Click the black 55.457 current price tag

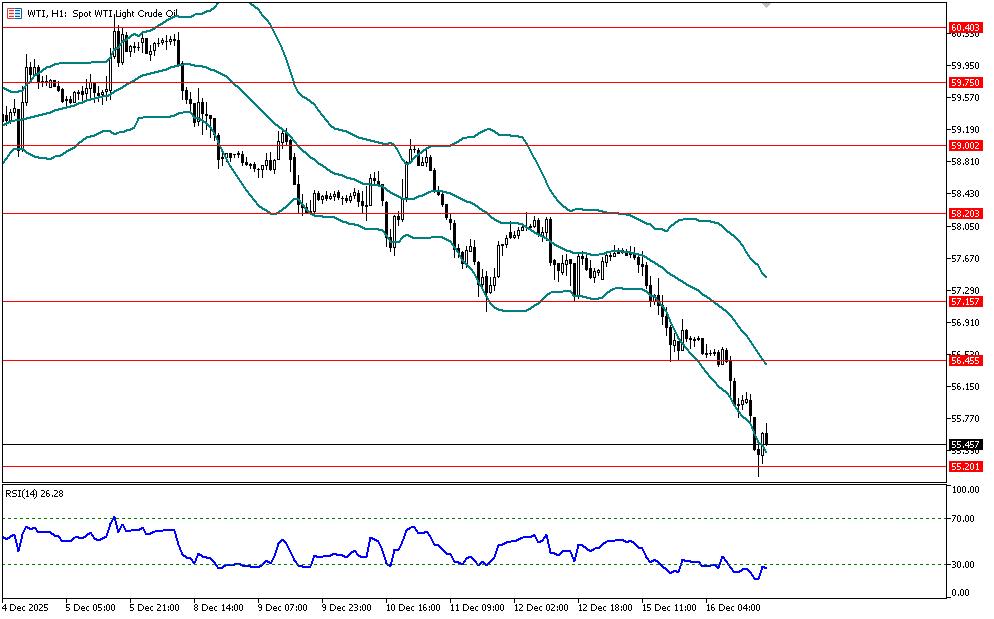pos(964,444)
